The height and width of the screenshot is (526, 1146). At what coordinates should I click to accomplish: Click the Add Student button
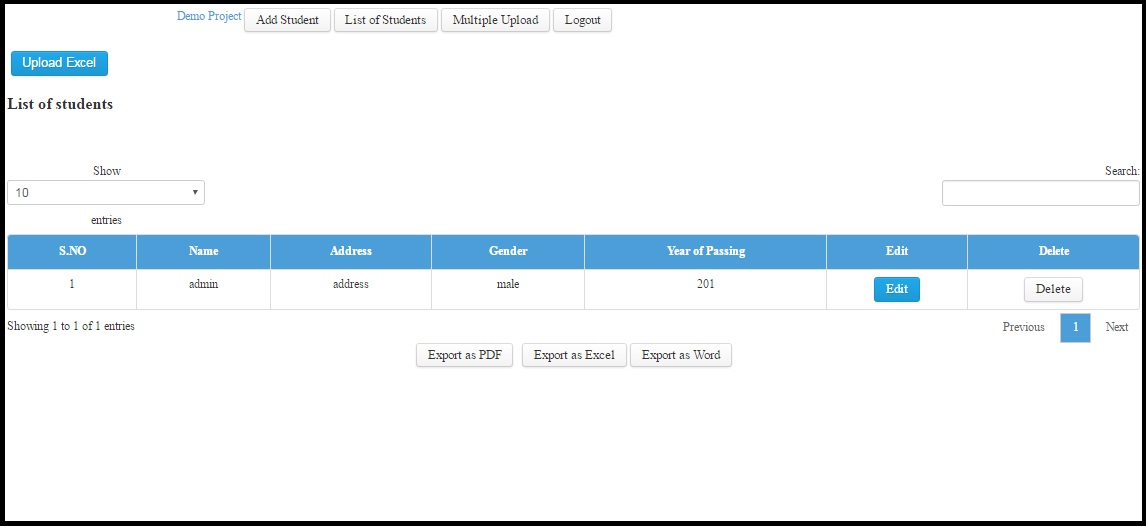287,20
